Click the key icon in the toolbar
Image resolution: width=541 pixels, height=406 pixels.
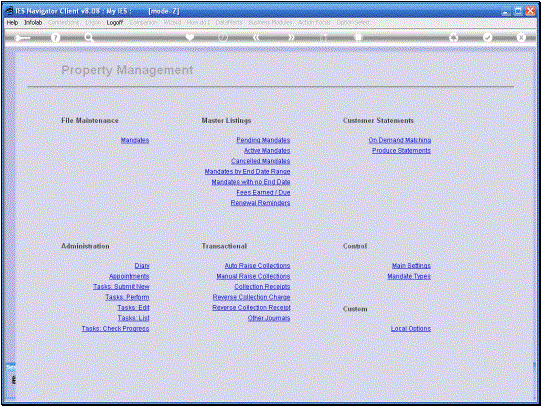tap(22, 38)
